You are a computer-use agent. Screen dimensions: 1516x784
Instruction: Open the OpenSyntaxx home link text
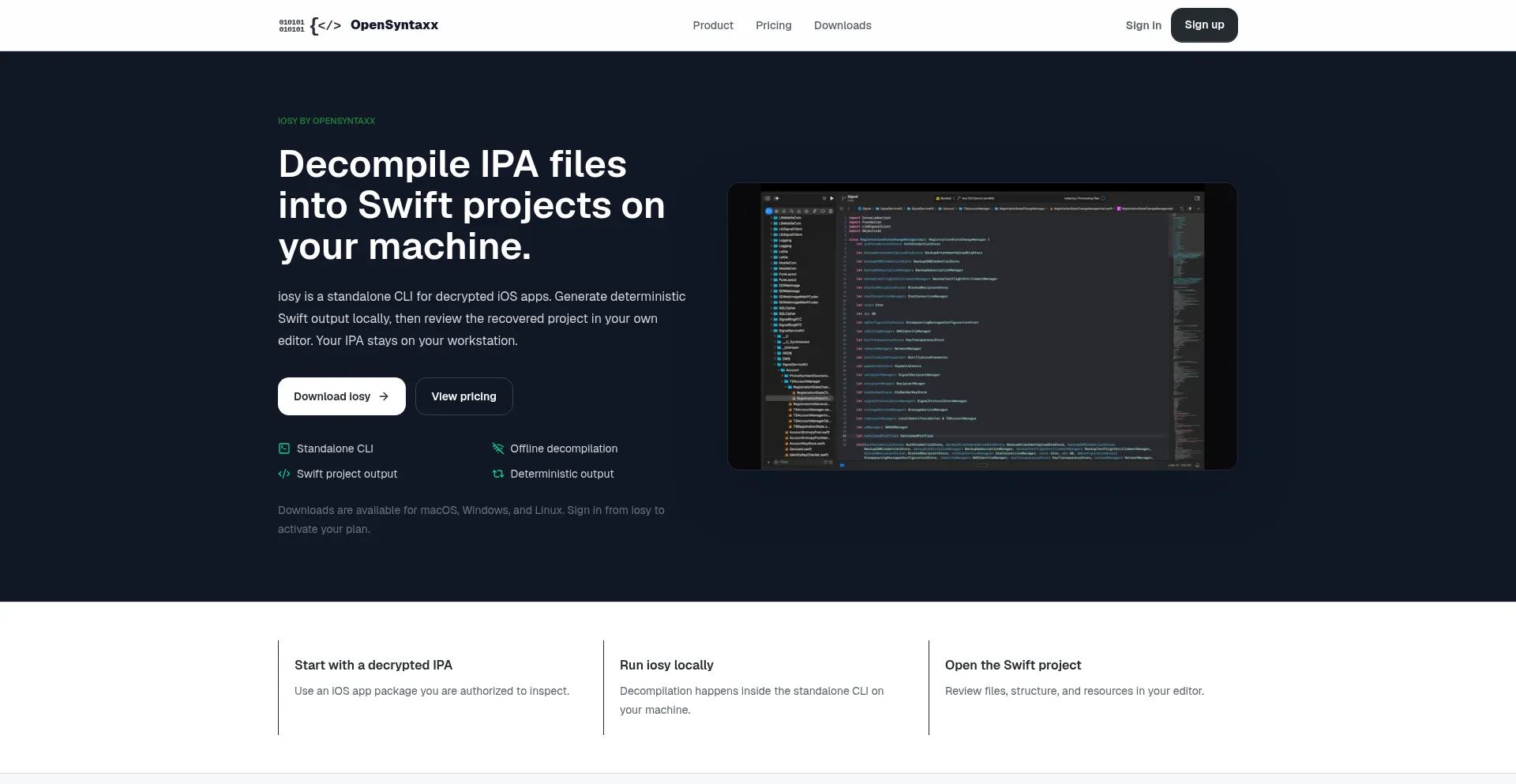pyautogui.click(x=394, y=25)
